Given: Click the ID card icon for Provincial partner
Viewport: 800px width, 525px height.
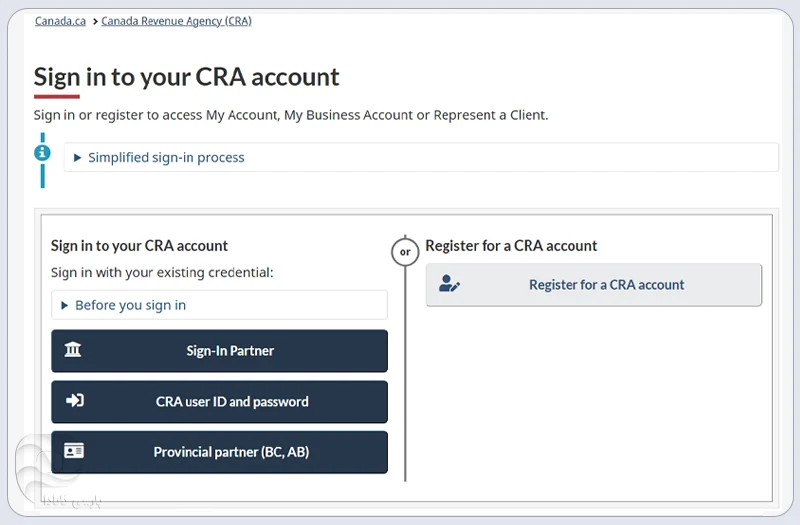Looking at the screenshot, I should point(74,451).
